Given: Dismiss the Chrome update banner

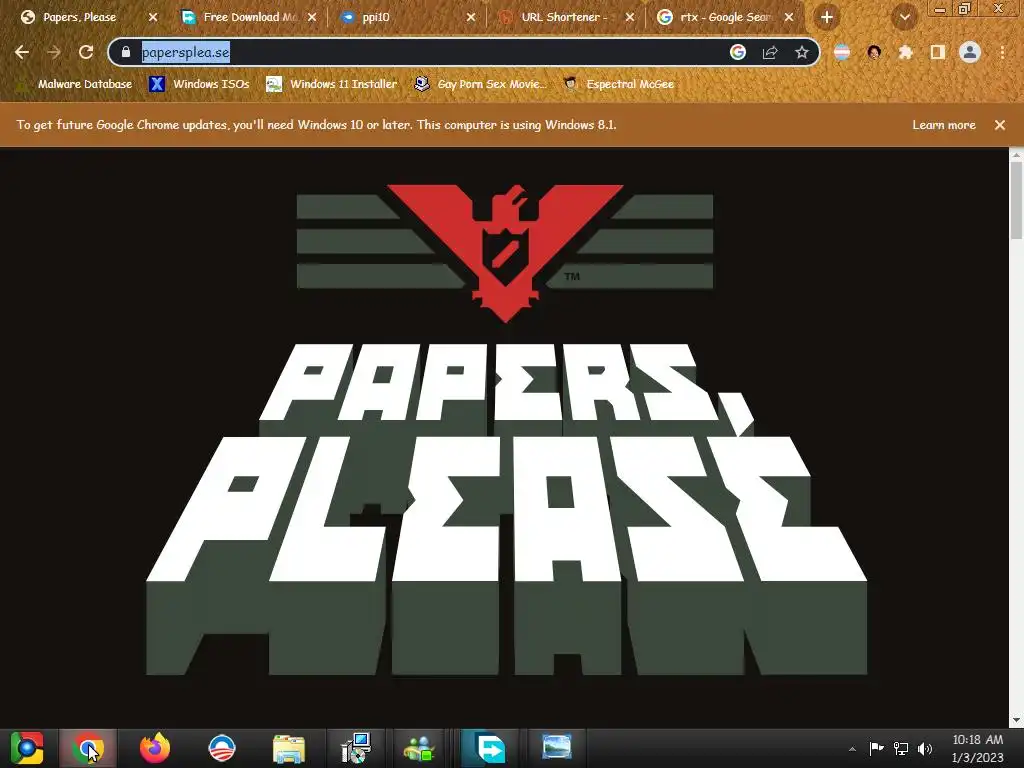Looking at the screenshot, I should click(x=1000, y=125).
